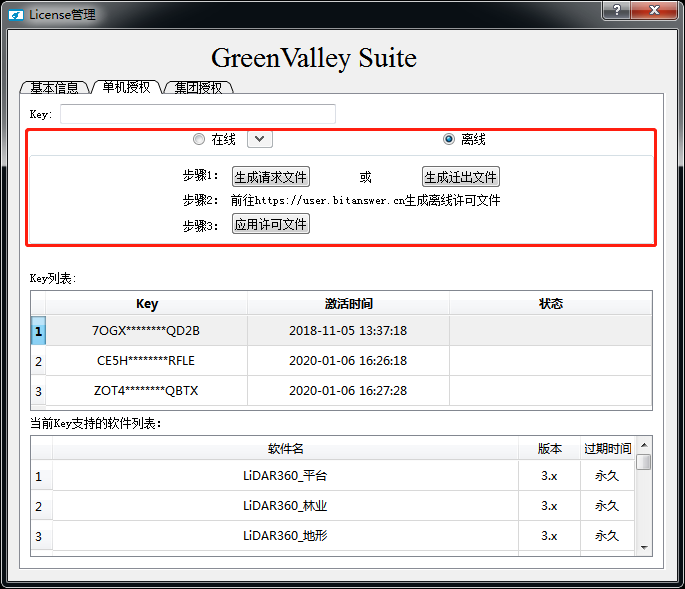Click 永久 expiry for LiDAR360_地形

[607, 536]
